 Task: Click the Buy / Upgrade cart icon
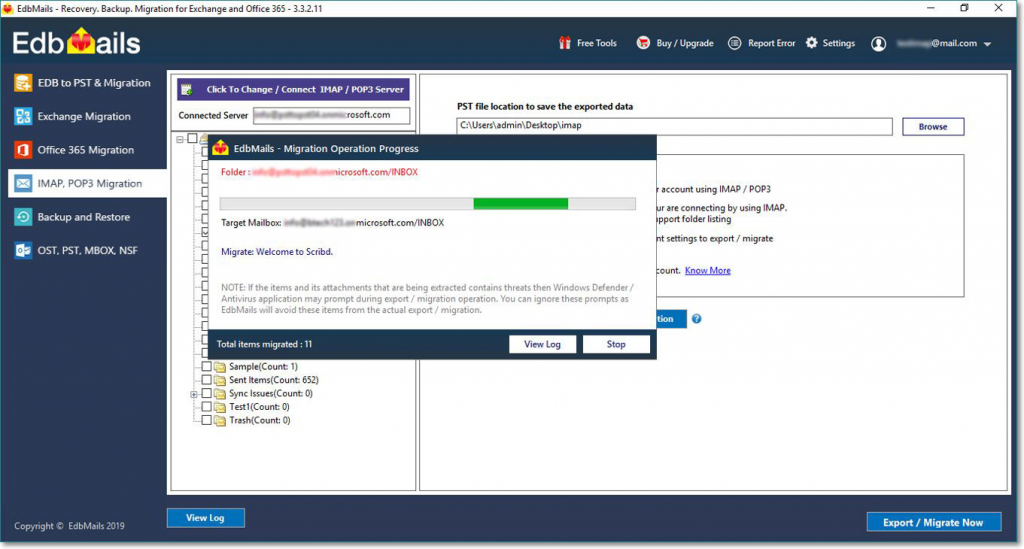coord(643,43)
